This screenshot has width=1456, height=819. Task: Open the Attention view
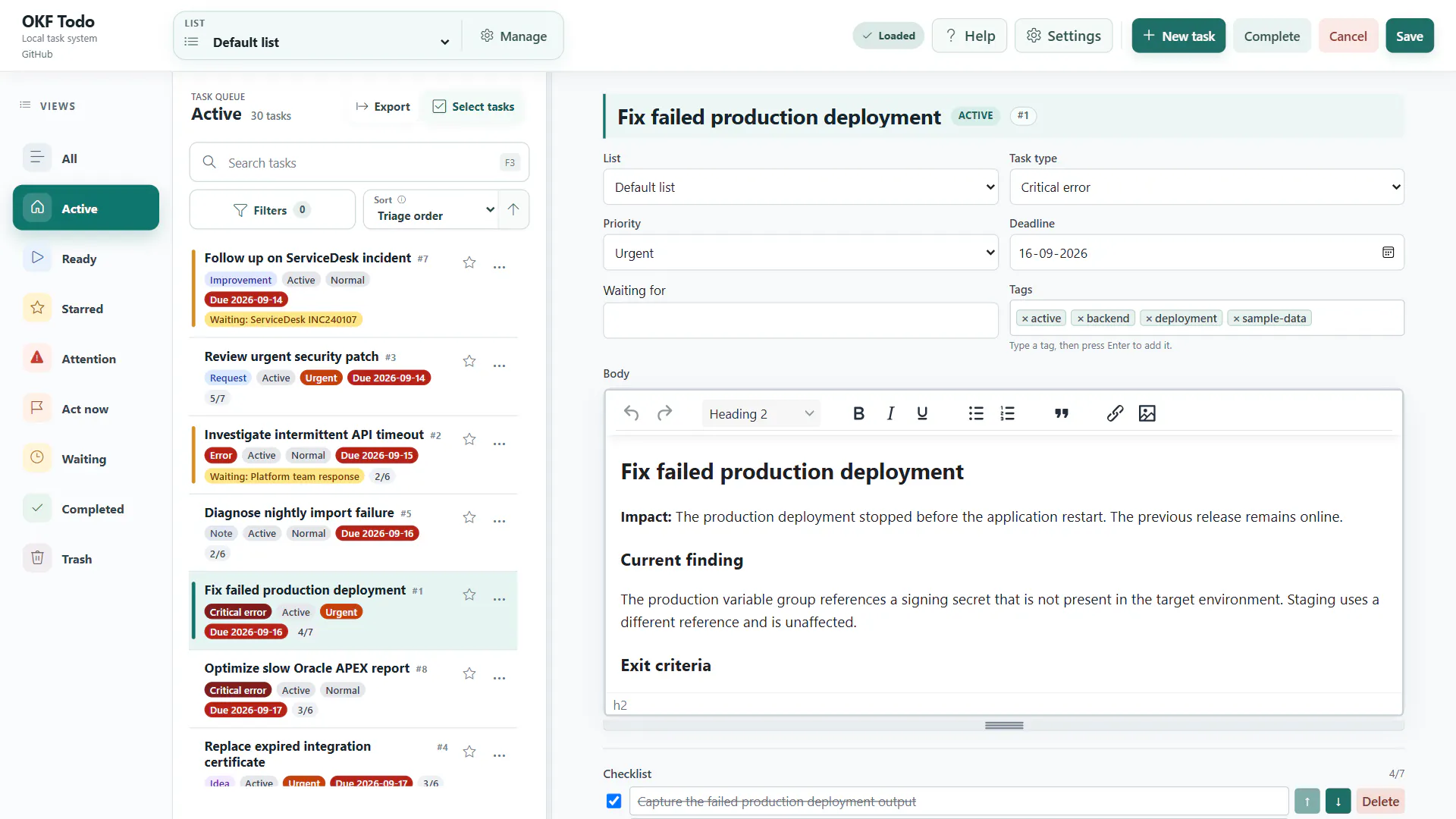coord(86,359)
